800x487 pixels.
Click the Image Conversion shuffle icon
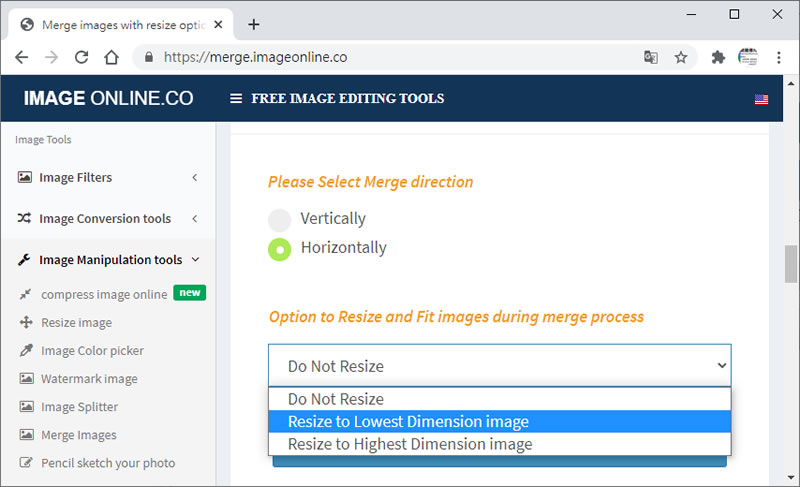point(24,218)
